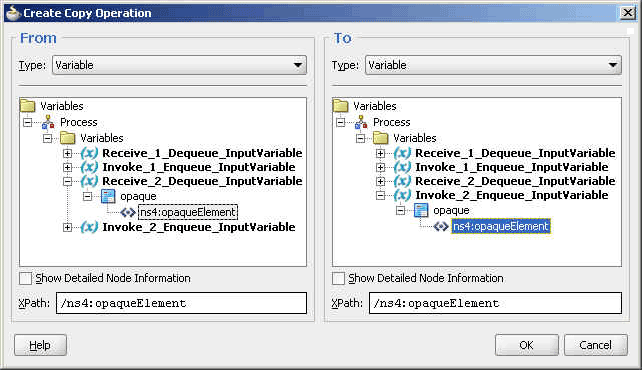Click the coffee cup icon in the title bar

point(13,13)
